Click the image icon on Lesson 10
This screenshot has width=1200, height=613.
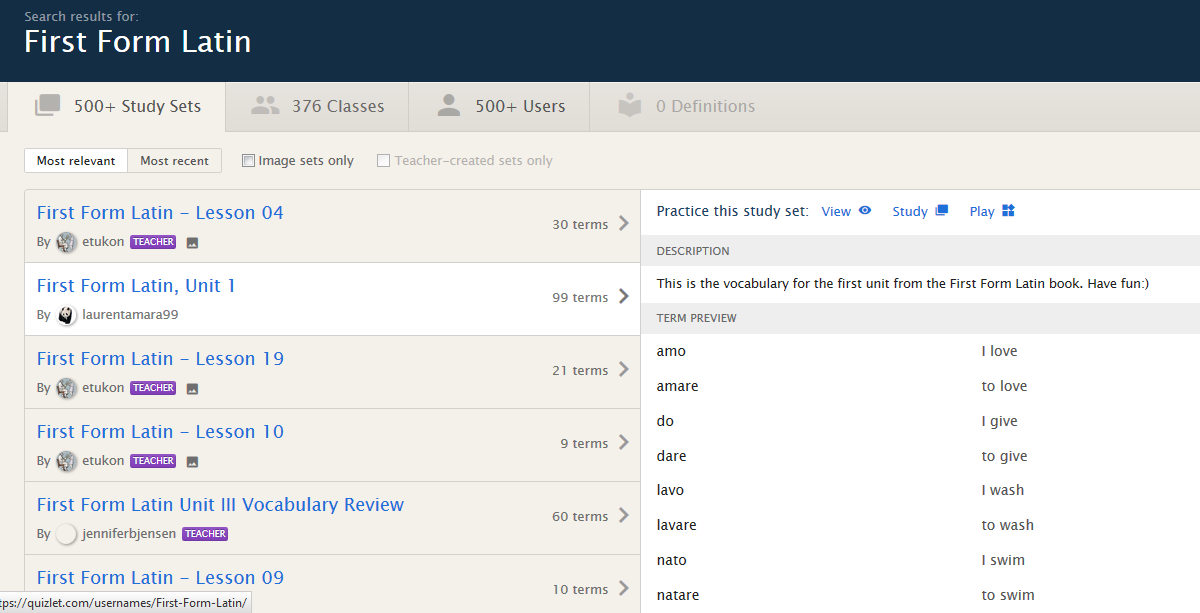(x=193, y=461)
